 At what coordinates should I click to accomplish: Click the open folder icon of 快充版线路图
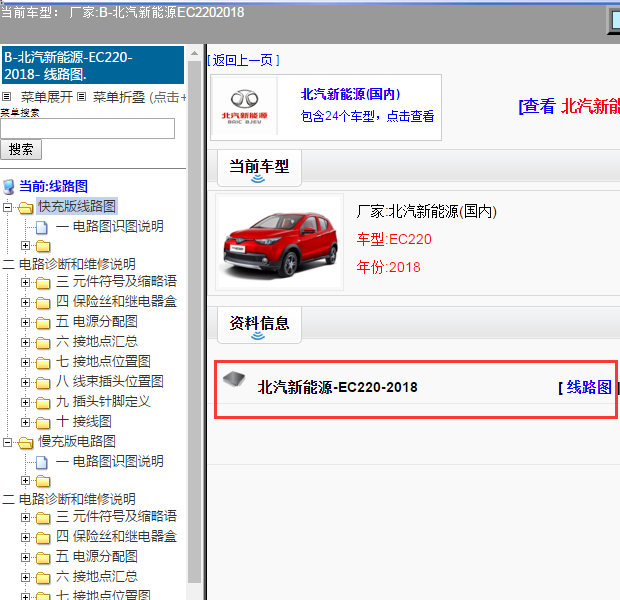click(26, 207)
